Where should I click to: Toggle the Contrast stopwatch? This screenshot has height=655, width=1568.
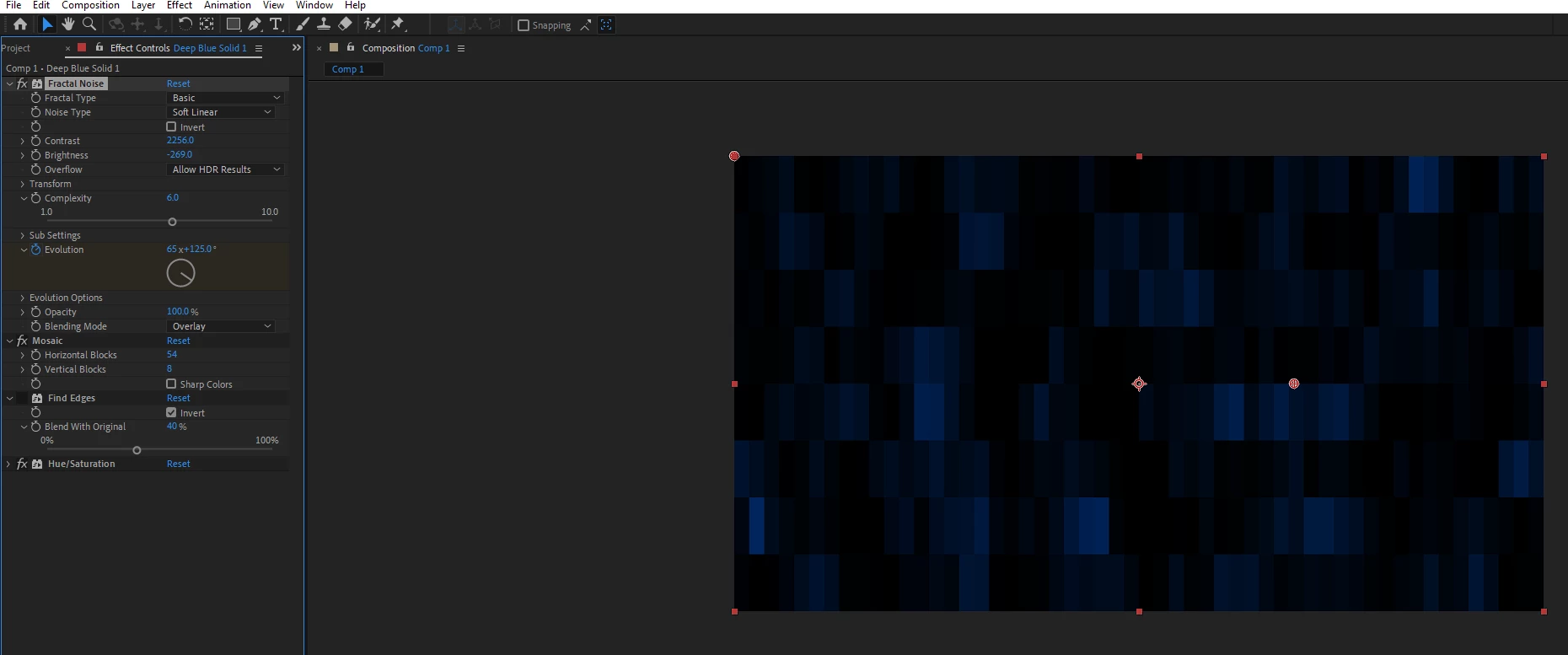tap(35, 141)
